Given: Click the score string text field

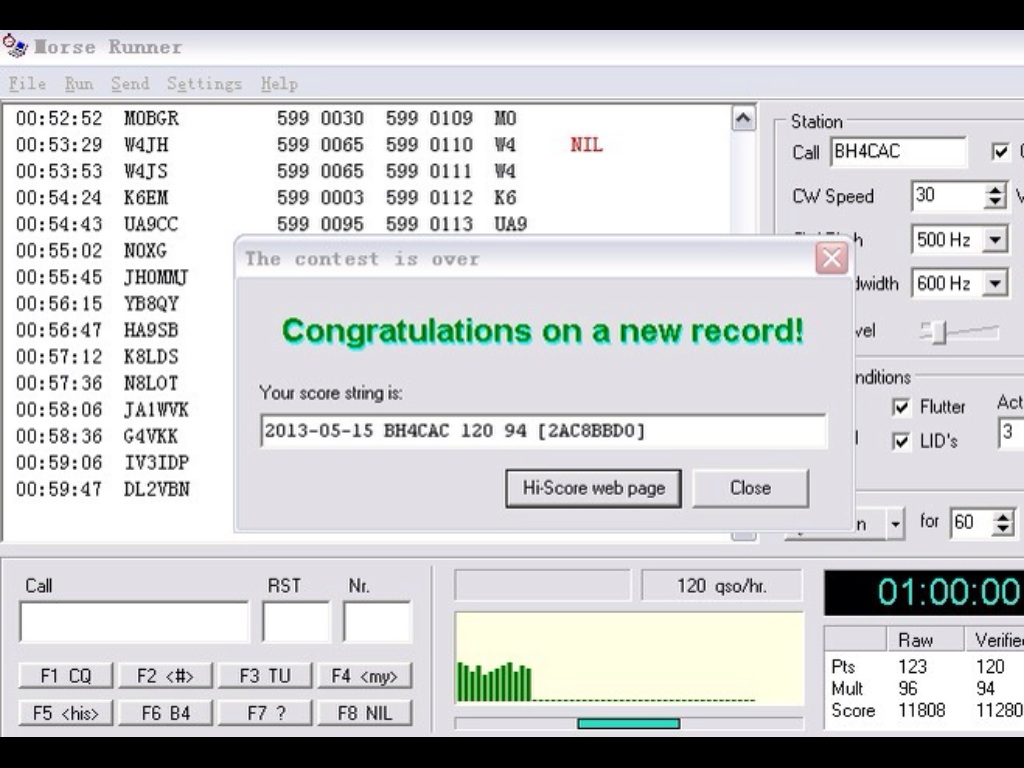Looking at the screenshot, I should point(543,431).
